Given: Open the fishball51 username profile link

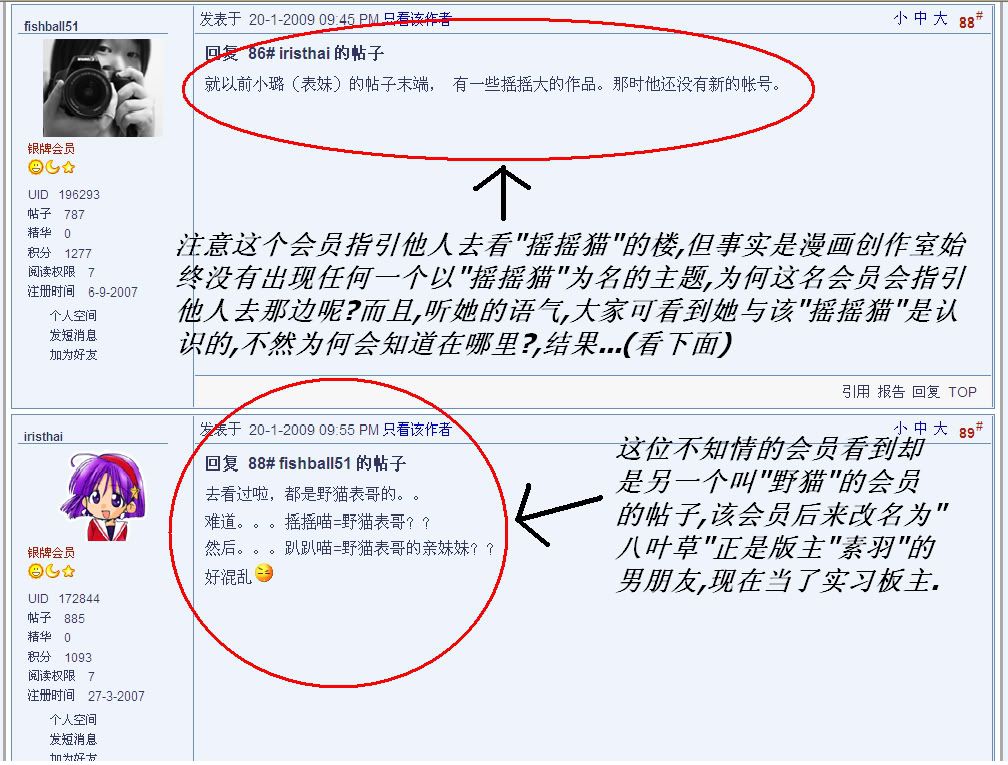Looking at the screenshot, I should (x=51, y=26).
